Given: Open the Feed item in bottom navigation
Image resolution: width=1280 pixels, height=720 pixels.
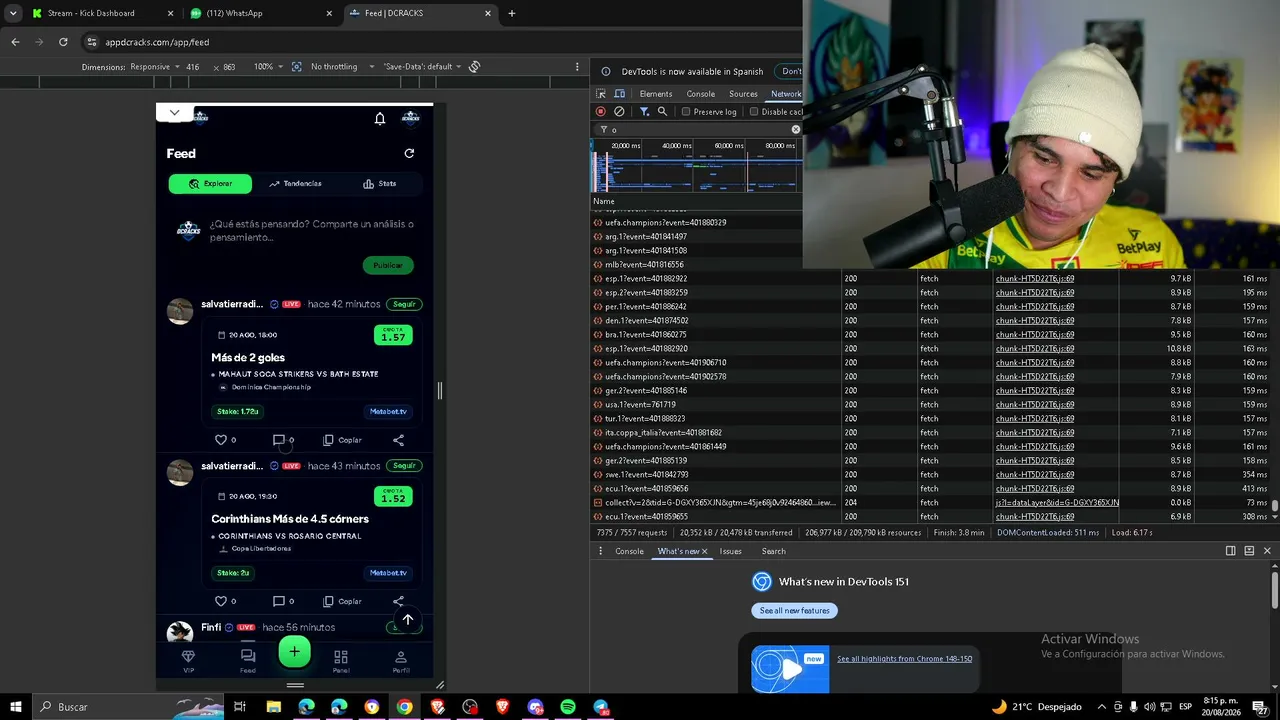Looking at the screenshot, I should coord(248,661).
